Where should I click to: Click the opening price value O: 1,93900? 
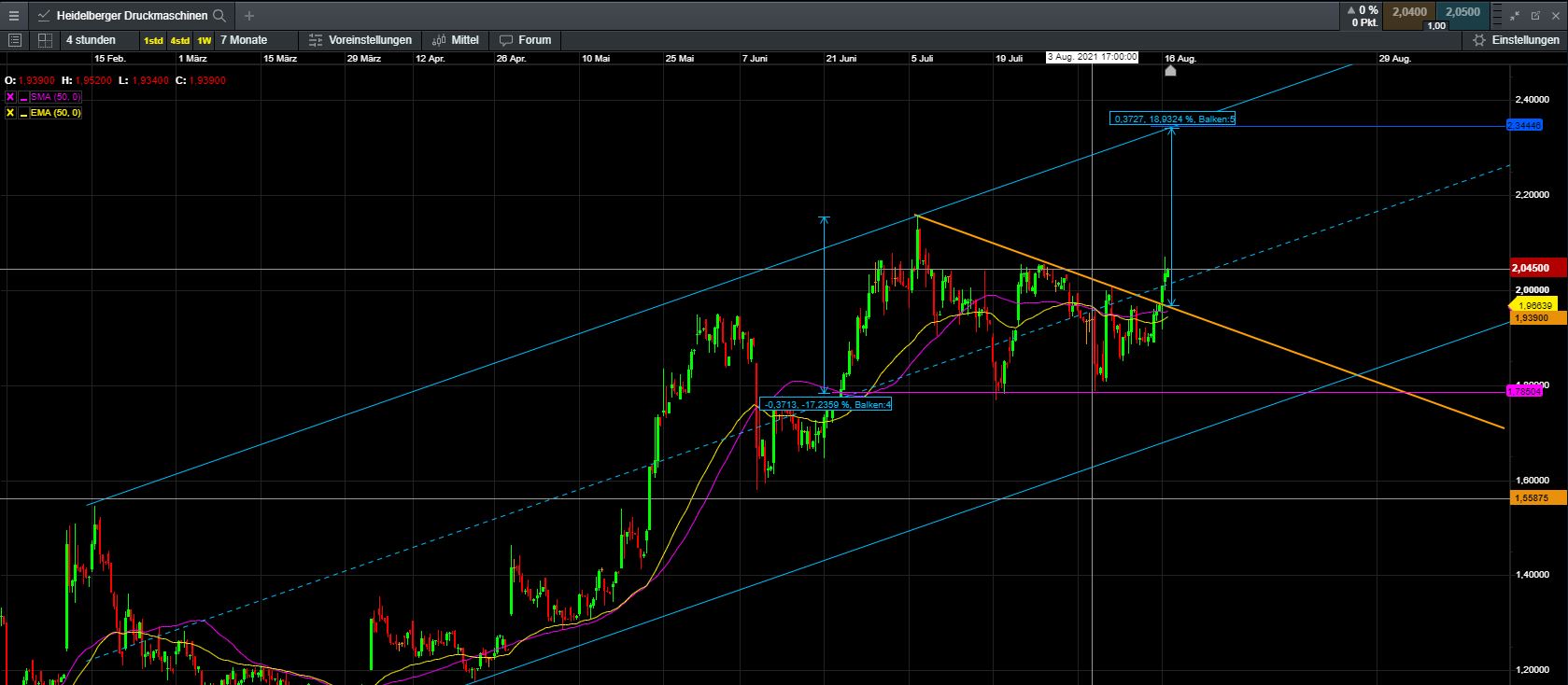[x=30, y=81]
